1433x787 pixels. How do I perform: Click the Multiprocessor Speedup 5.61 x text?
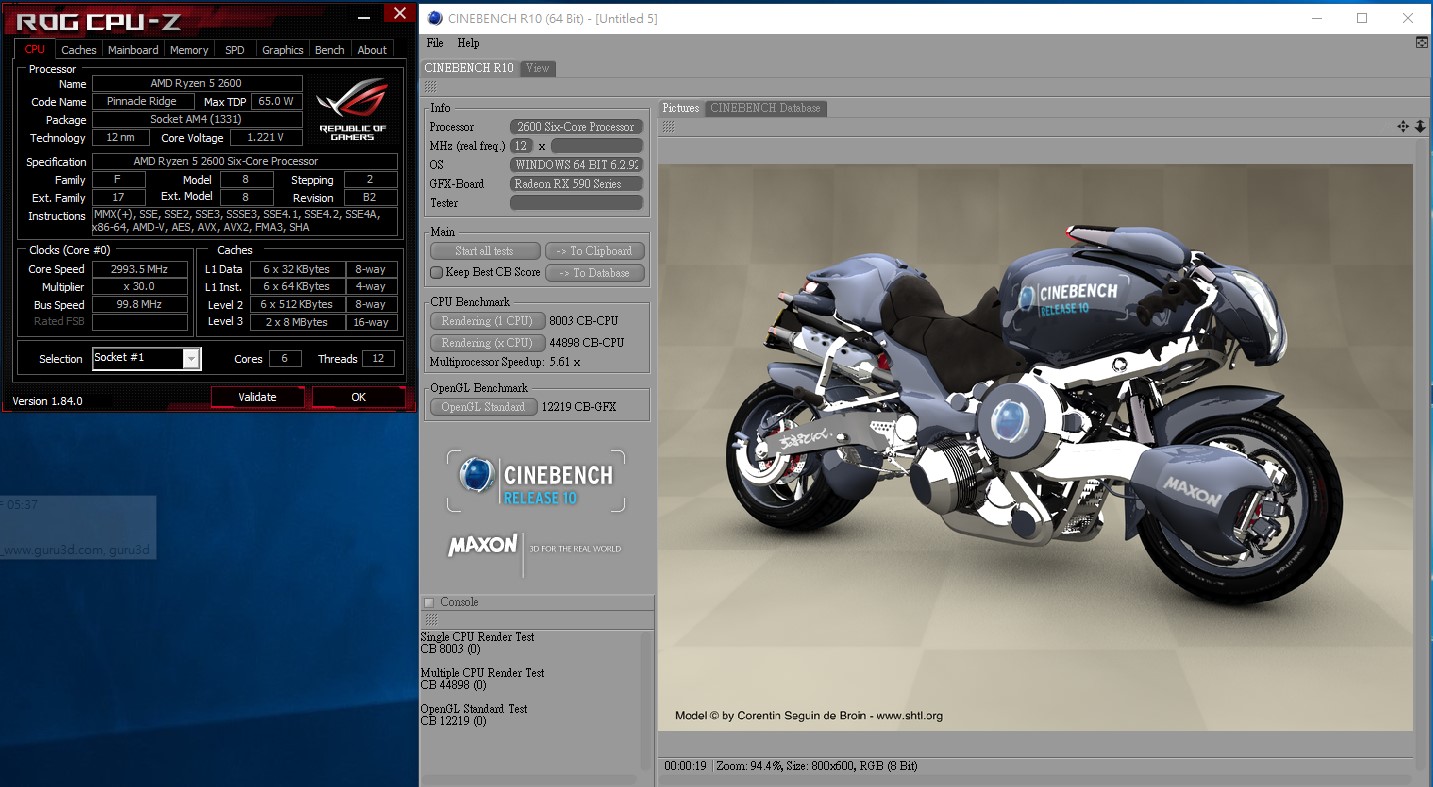(x=505, y=362)
